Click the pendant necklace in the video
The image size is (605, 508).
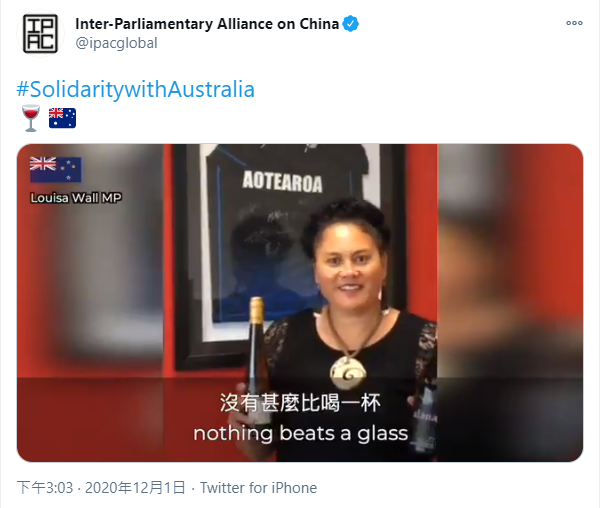click(x=348, y=371)
